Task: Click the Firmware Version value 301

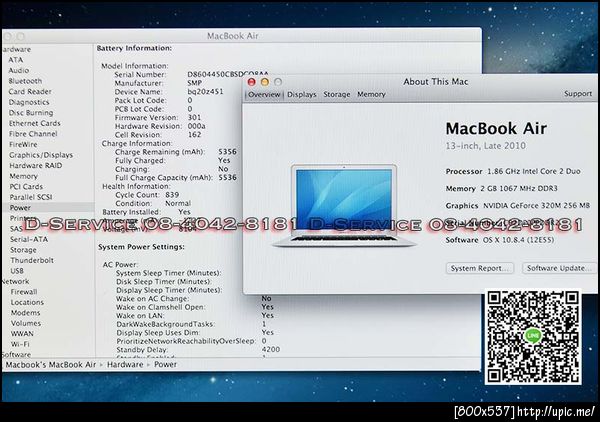Action: coord(194,117)
